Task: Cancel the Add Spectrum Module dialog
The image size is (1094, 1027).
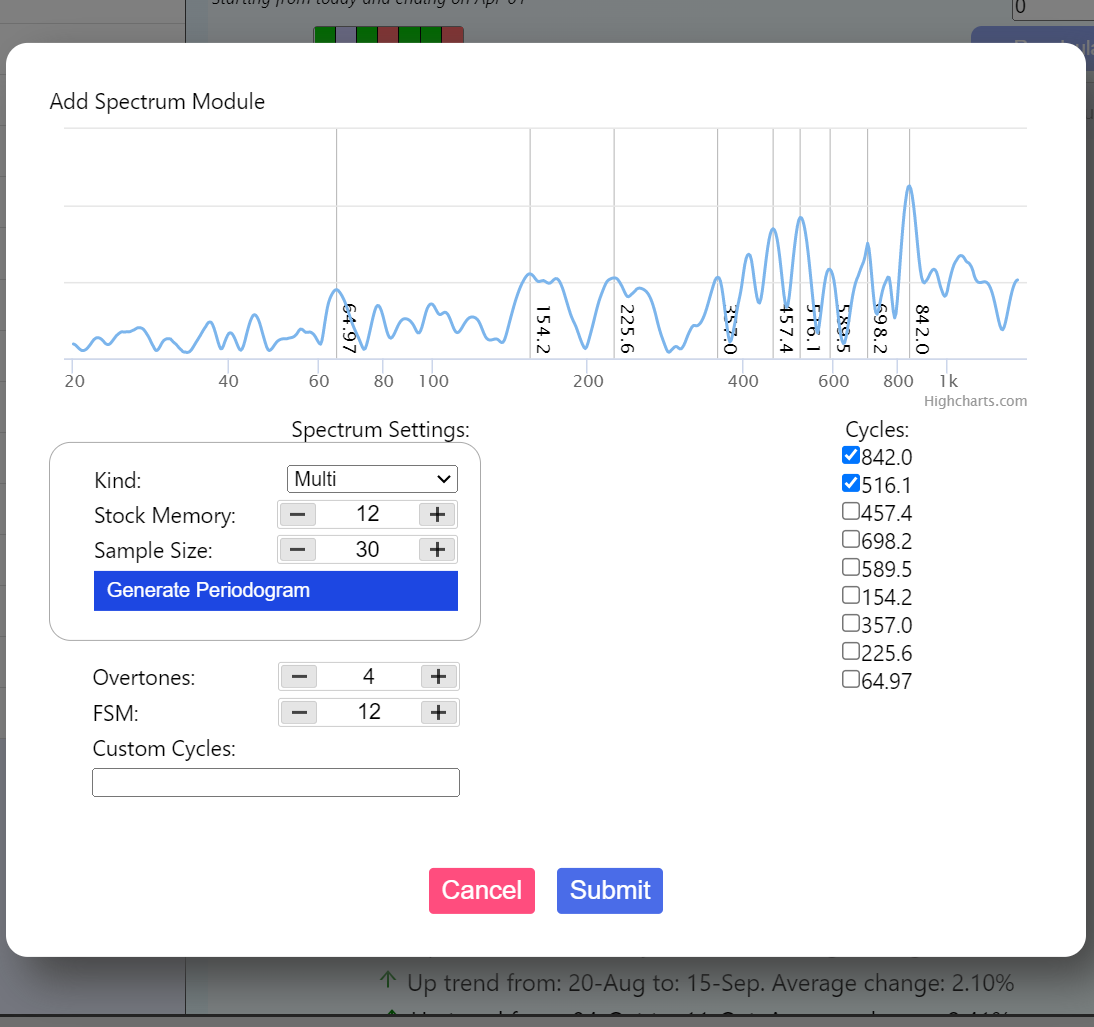Action: 481,890
